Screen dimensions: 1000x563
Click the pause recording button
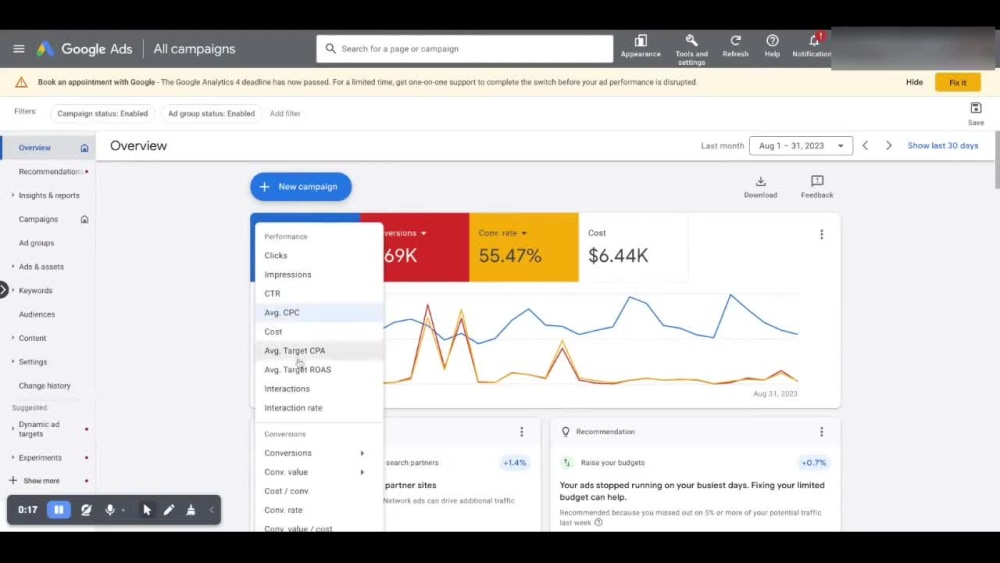point(59,509)
